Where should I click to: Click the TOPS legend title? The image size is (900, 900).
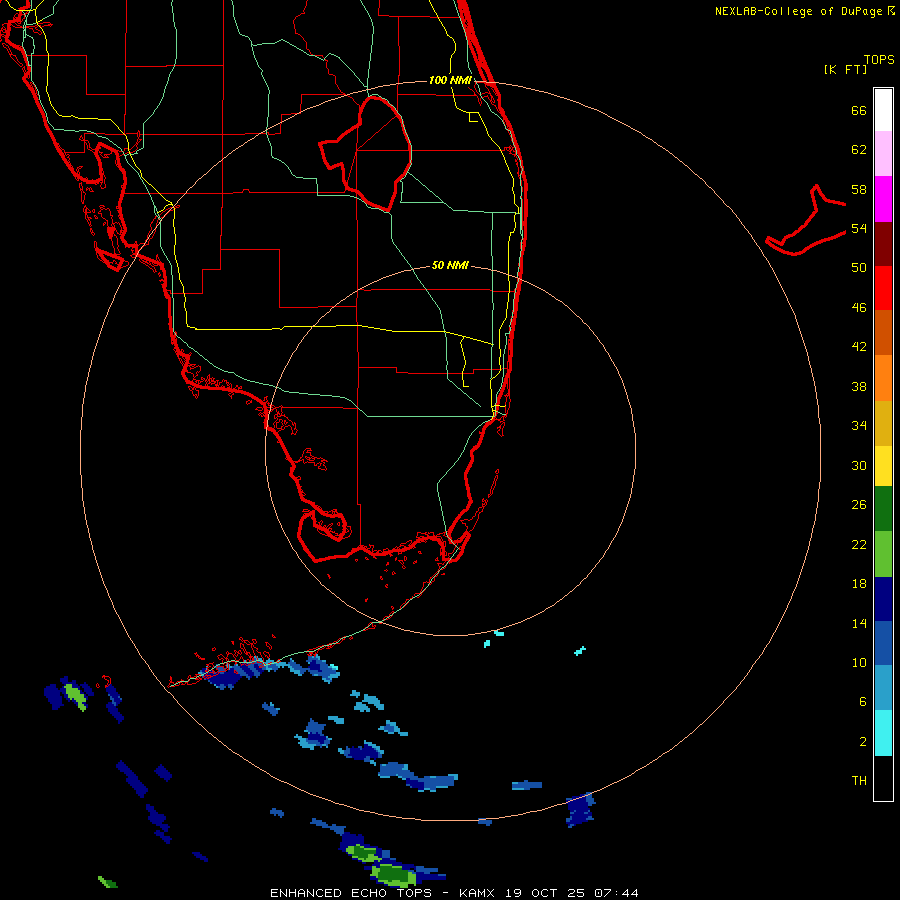click(879, 59)
